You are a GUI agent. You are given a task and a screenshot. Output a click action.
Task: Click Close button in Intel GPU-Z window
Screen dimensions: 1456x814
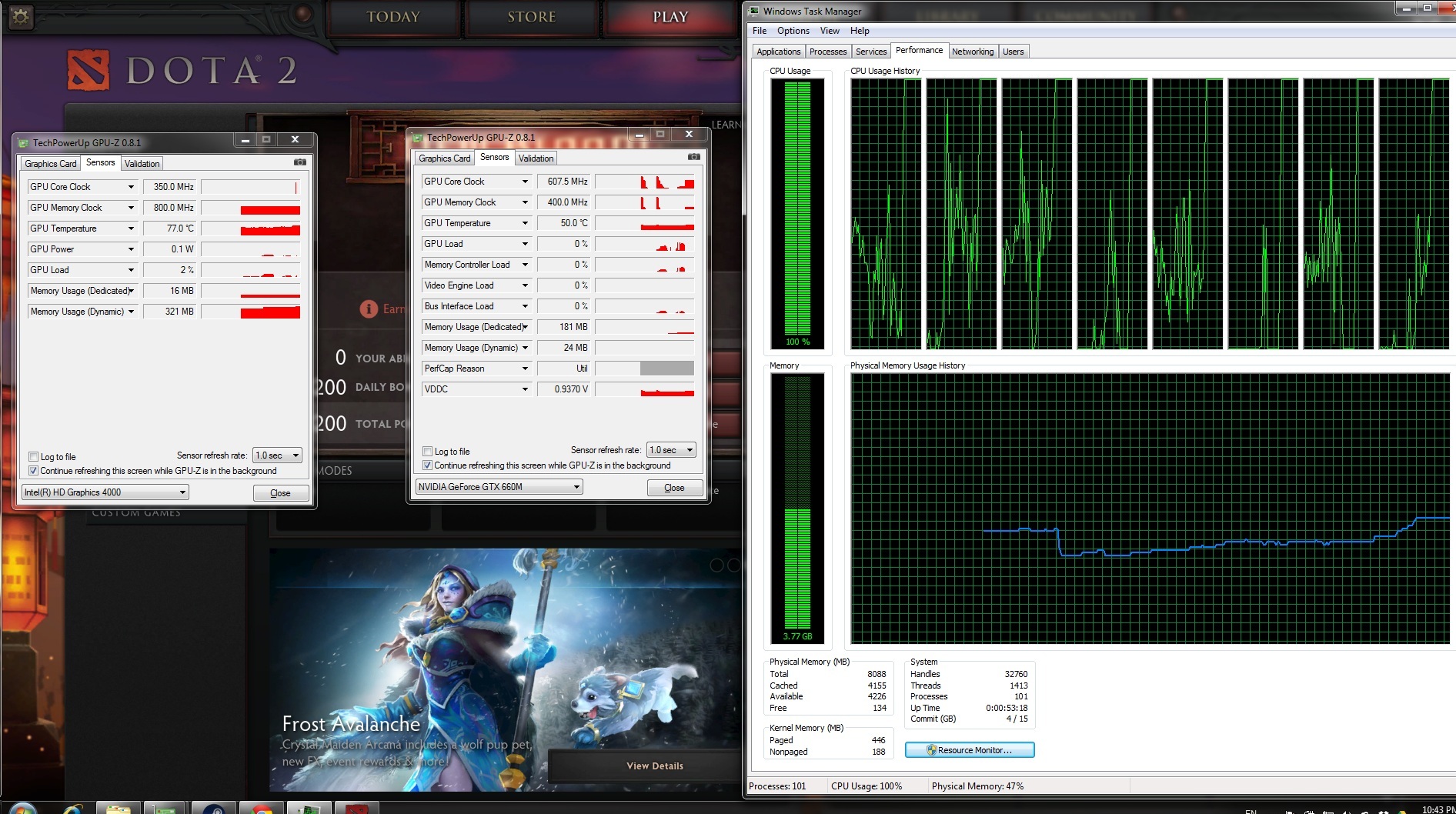tap(281, 493)
